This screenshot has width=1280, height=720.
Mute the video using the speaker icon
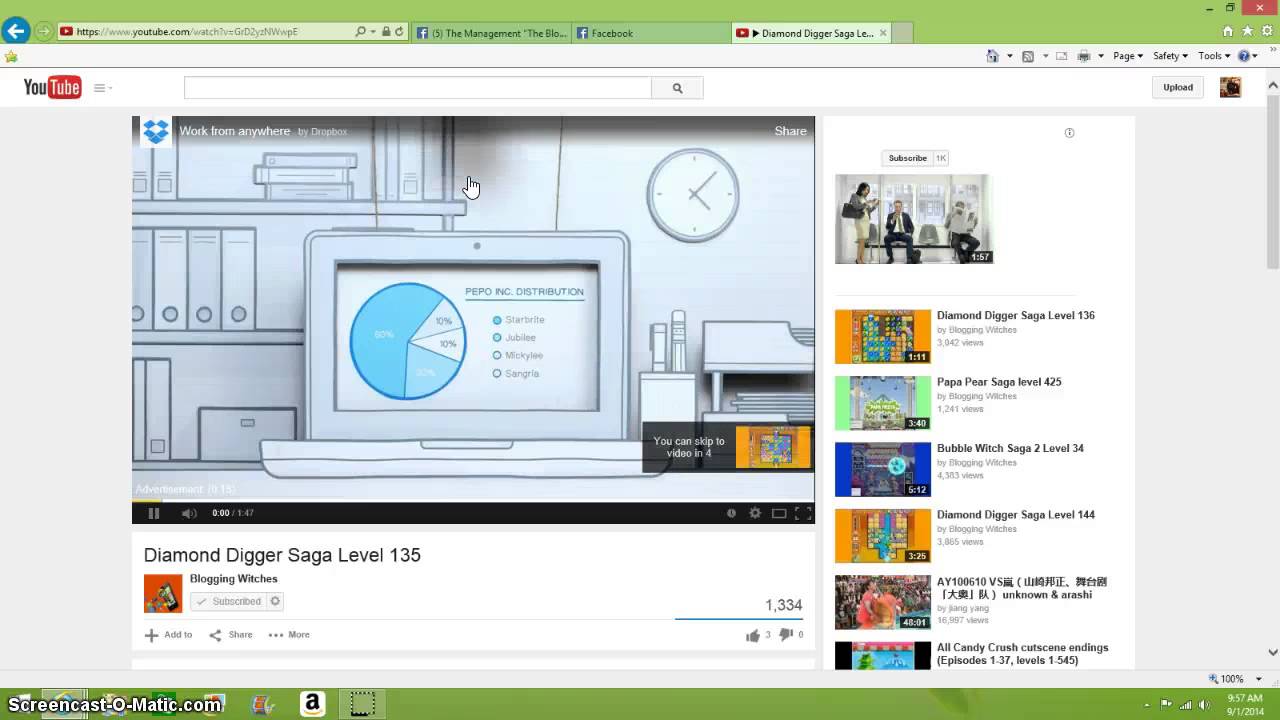[189, 513]
